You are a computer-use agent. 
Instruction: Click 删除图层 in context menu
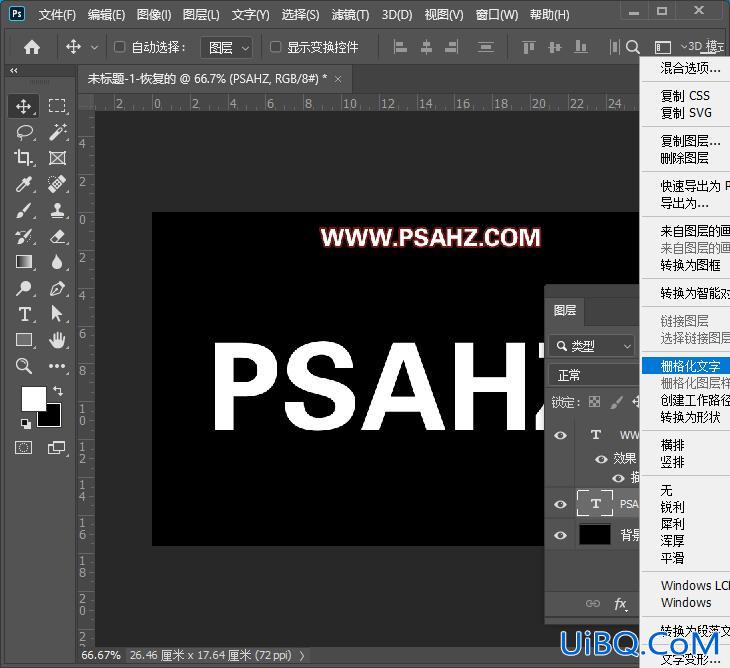coord(686,158)
